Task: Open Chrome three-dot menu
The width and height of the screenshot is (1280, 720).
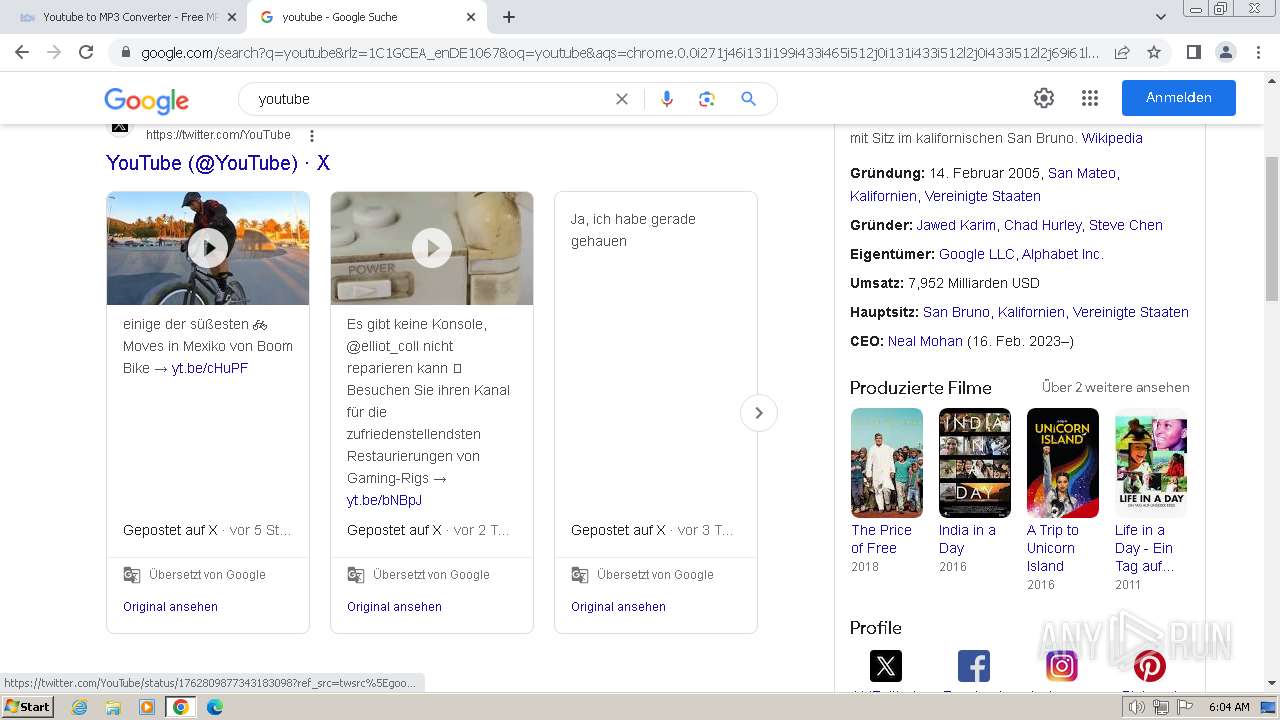Action: [1258, 52]
